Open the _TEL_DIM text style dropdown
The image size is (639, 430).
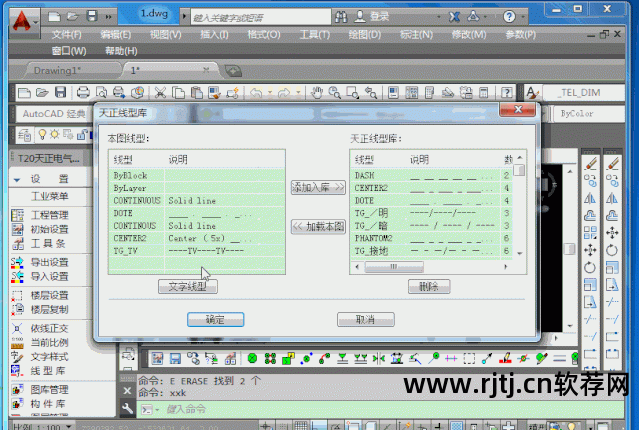(584, 93)
